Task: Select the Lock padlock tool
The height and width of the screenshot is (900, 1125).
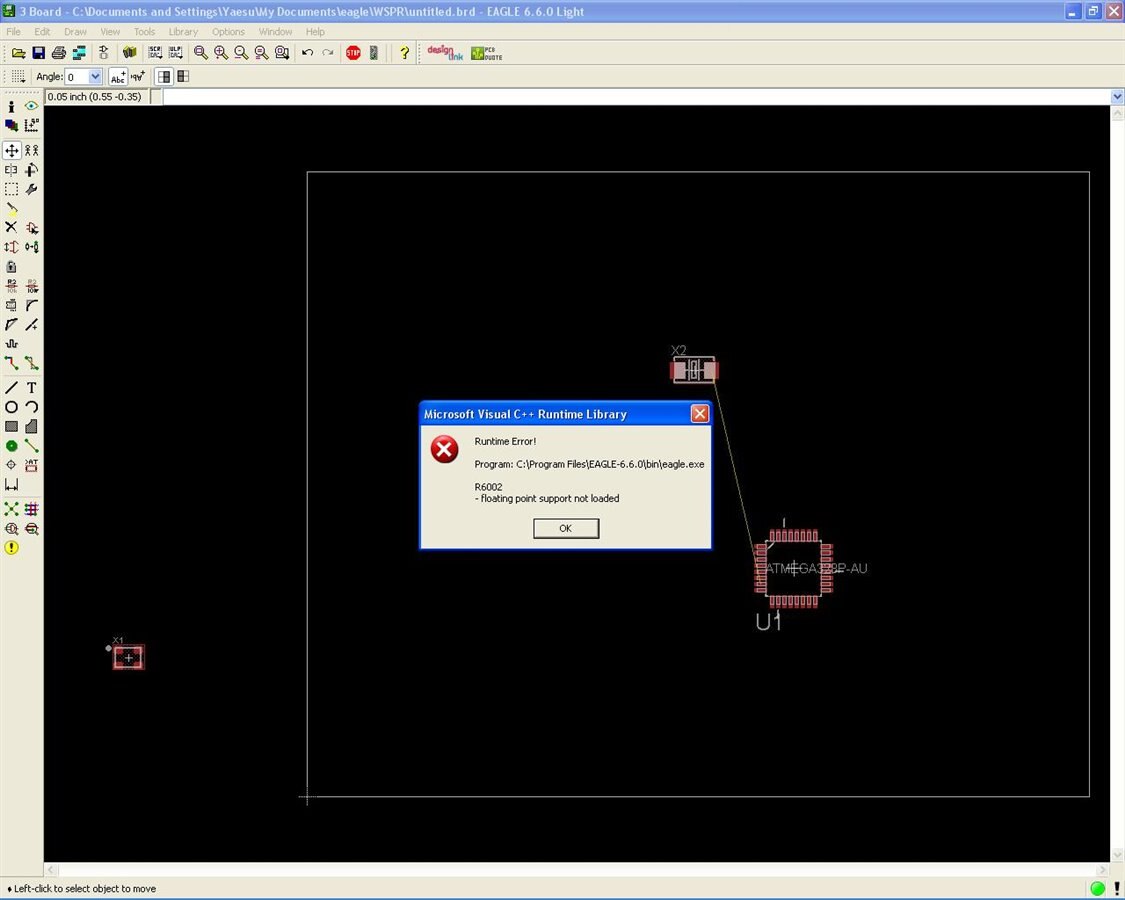Action: [11, 266]
